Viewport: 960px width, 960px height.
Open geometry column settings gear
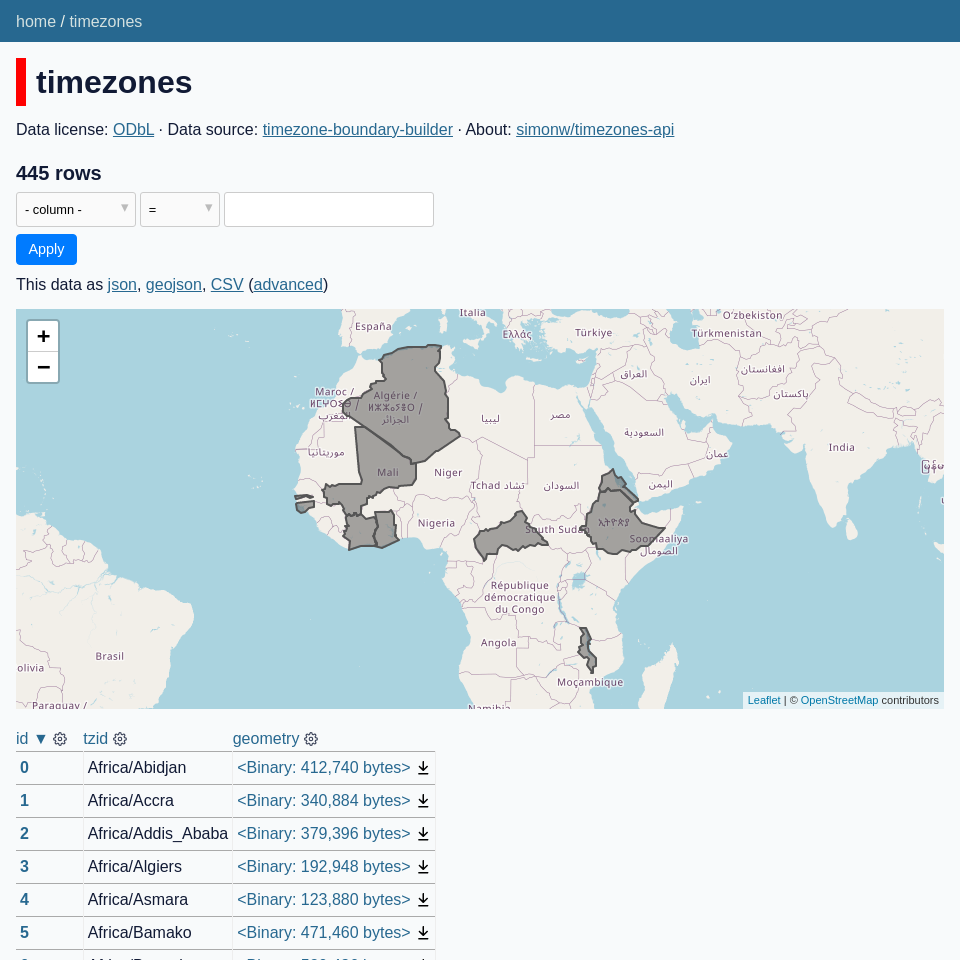311,739
